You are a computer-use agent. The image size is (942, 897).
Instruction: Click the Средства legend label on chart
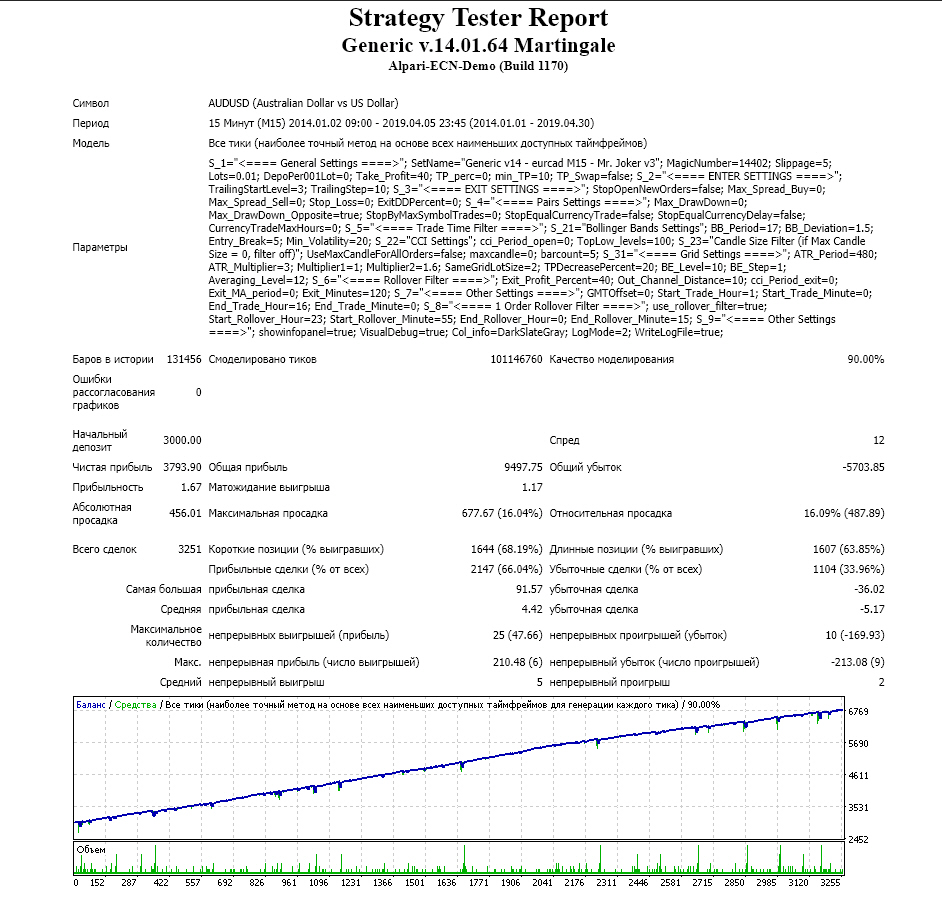[135, 705]
